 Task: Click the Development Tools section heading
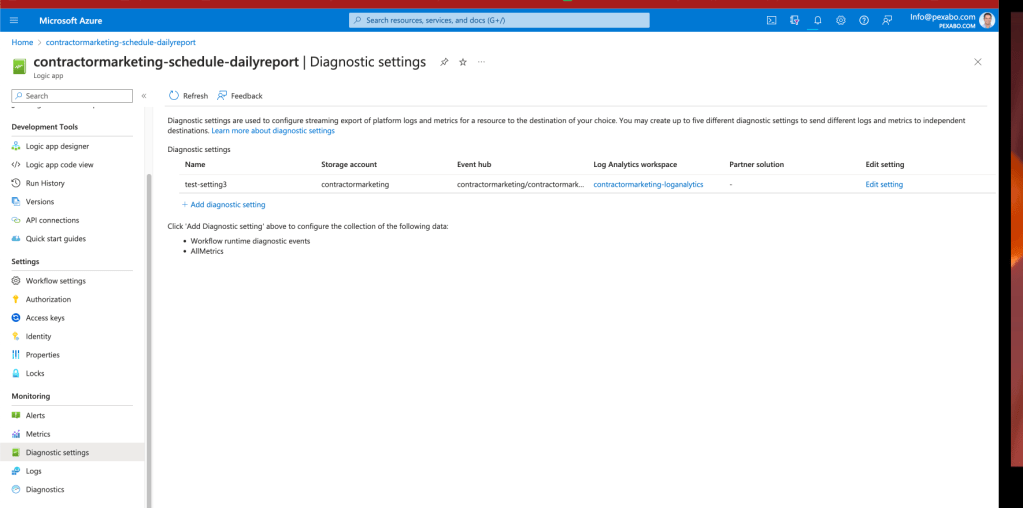pos(44,127)
